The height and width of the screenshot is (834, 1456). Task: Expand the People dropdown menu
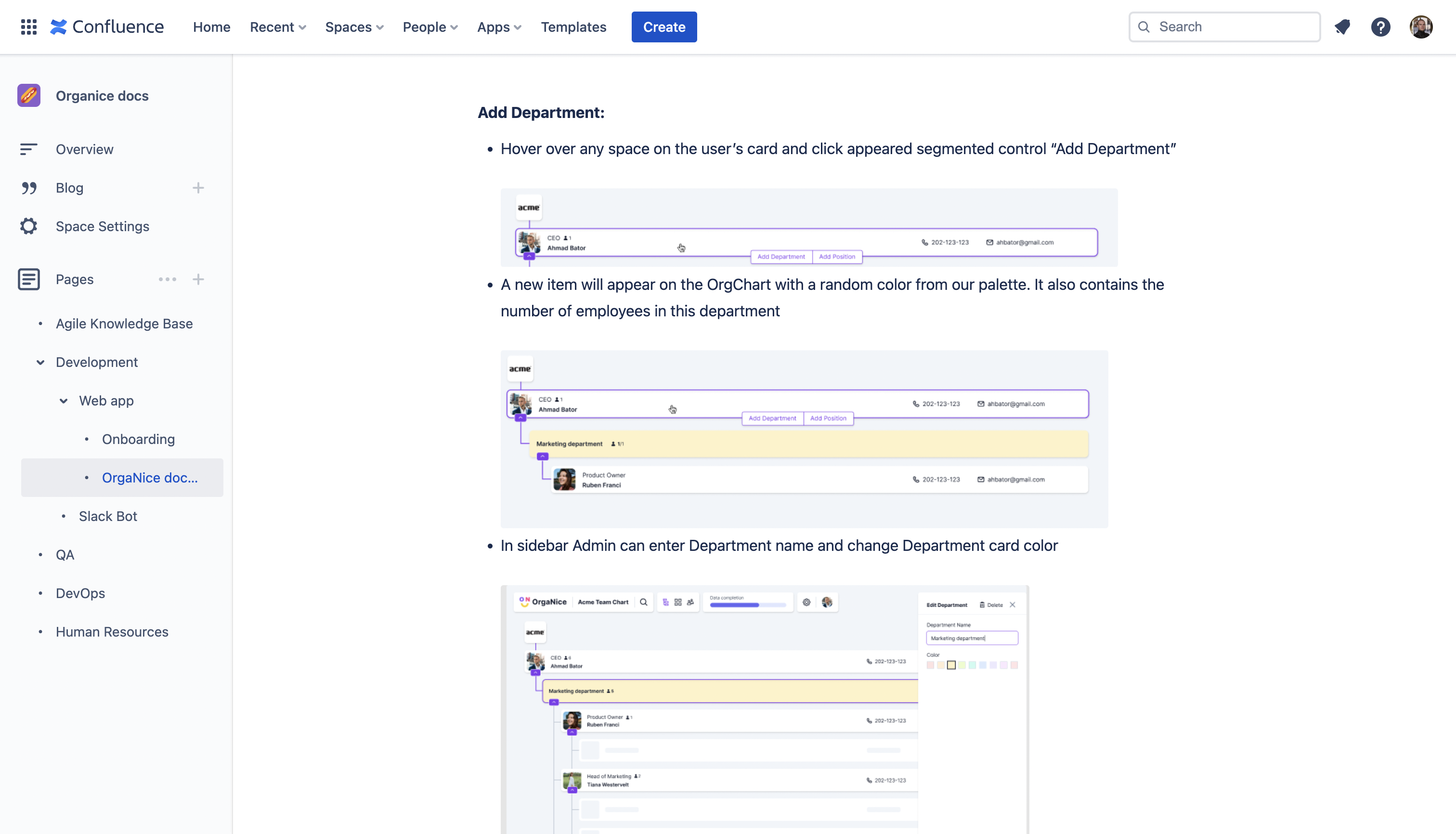[x=429, y=27]
